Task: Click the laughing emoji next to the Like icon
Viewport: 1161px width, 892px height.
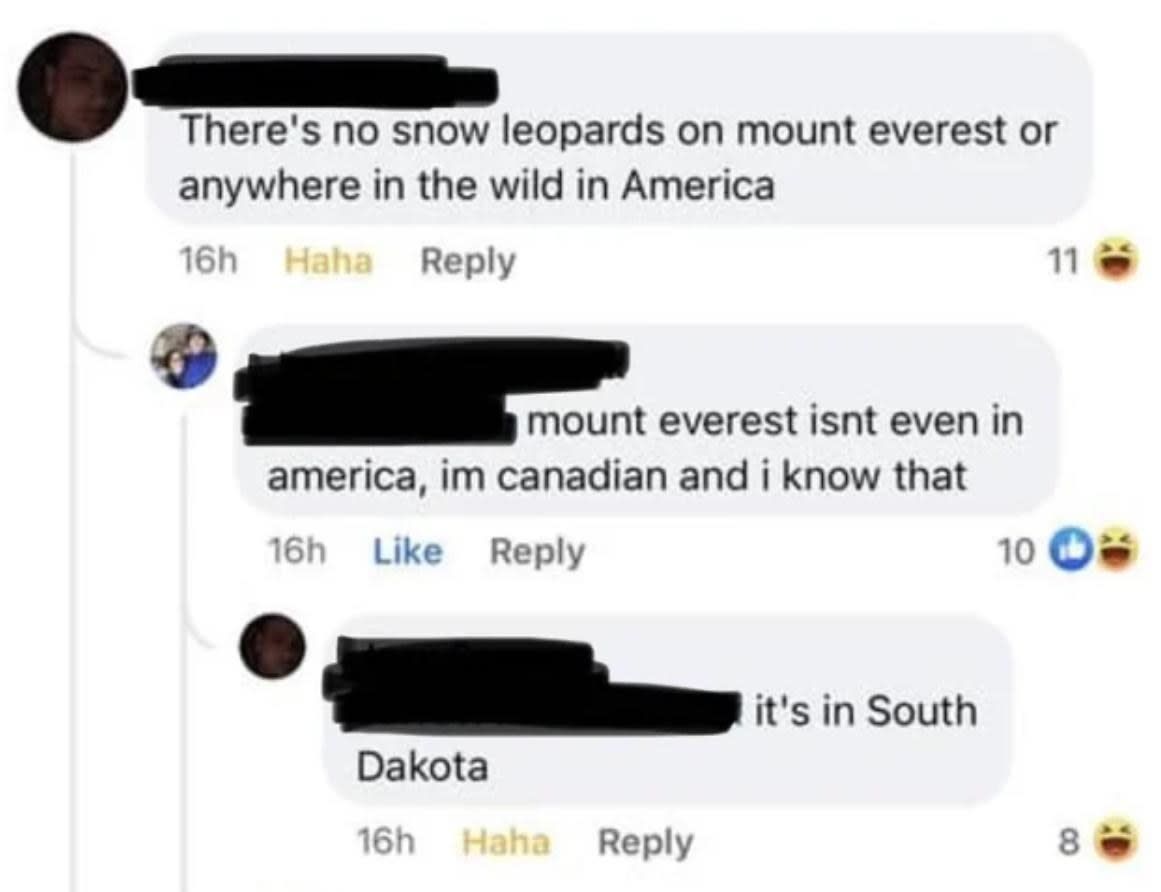Action: click(1116, 551)
